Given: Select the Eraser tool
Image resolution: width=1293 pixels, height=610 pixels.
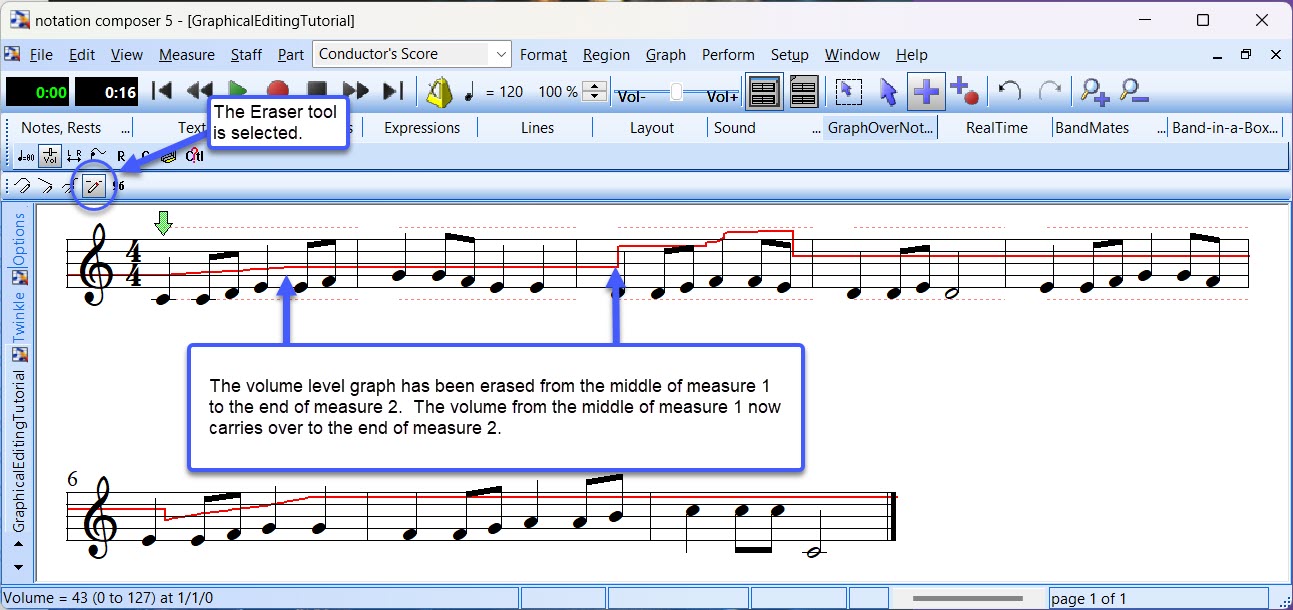Looking at the screenshot, I should 94,185.
